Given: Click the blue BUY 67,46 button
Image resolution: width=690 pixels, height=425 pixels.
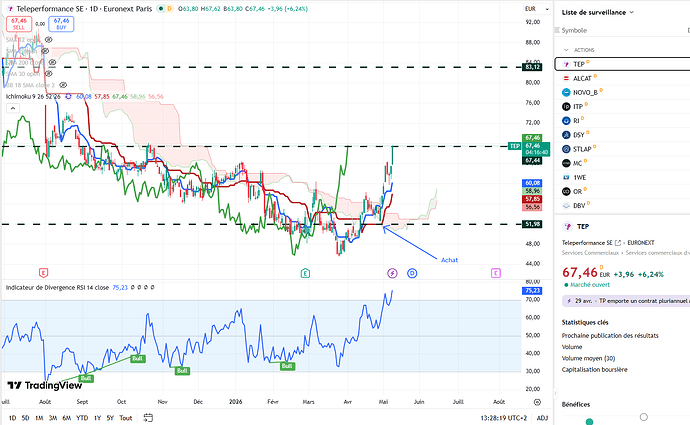Looking at the screenshot, I should (61, 24).
